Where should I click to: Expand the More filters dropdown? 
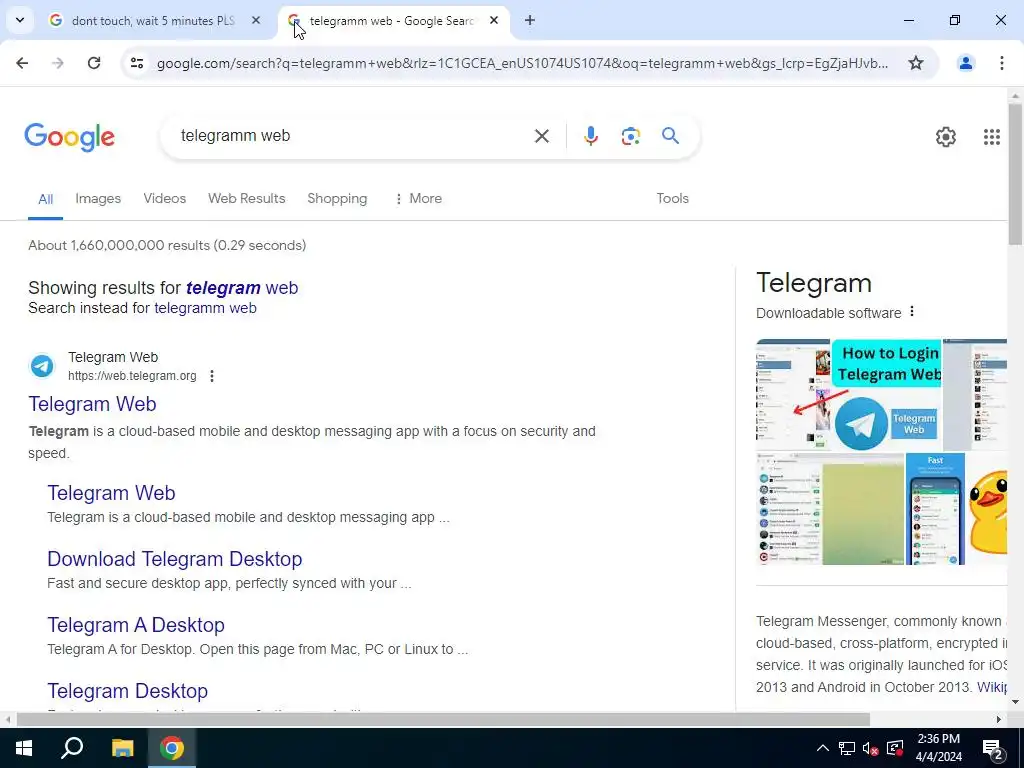tap(418, 199)
